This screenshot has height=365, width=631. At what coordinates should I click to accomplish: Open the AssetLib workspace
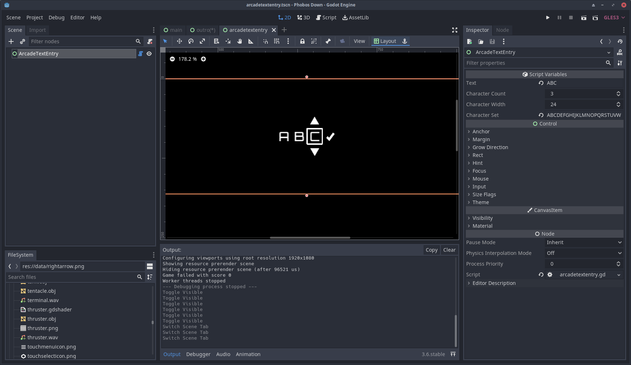coord(355,18)
